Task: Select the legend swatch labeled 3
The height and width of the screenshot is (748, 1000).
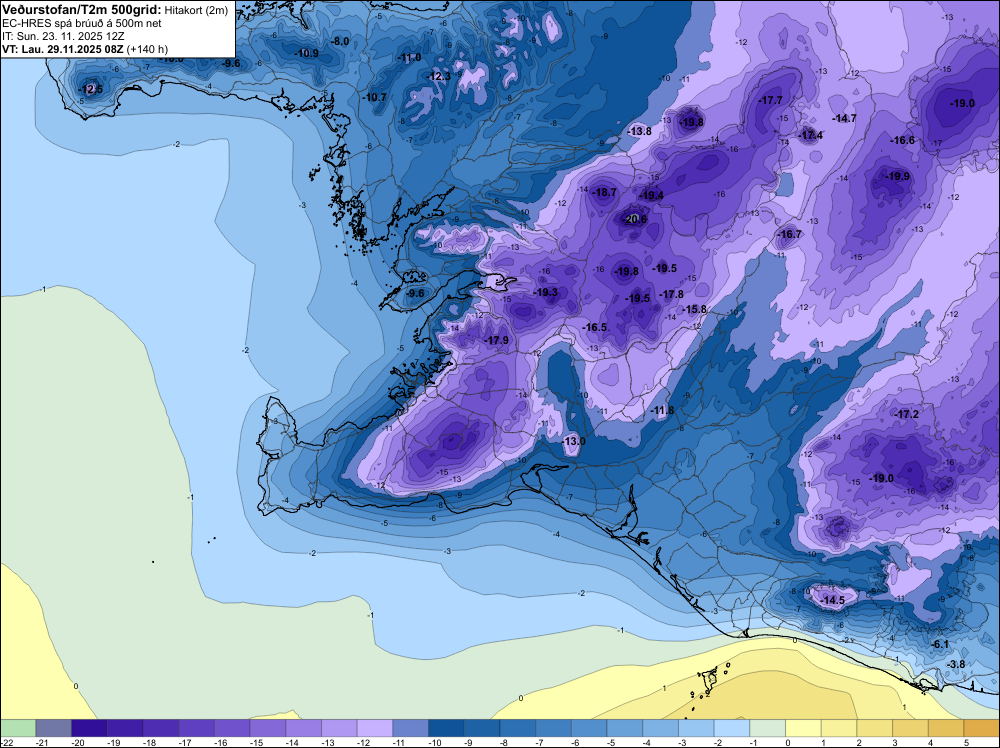Action: pos(911,728)
